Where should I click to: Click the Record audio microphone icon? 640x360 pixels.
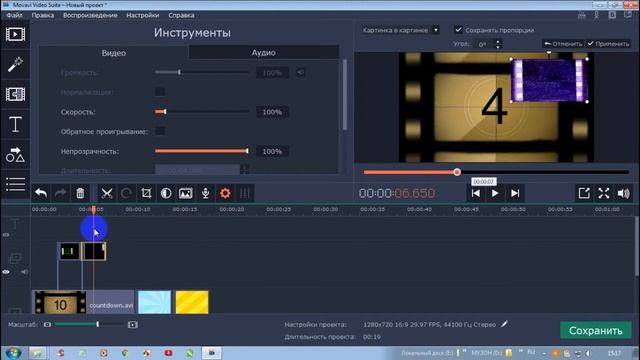pos(205,193)
